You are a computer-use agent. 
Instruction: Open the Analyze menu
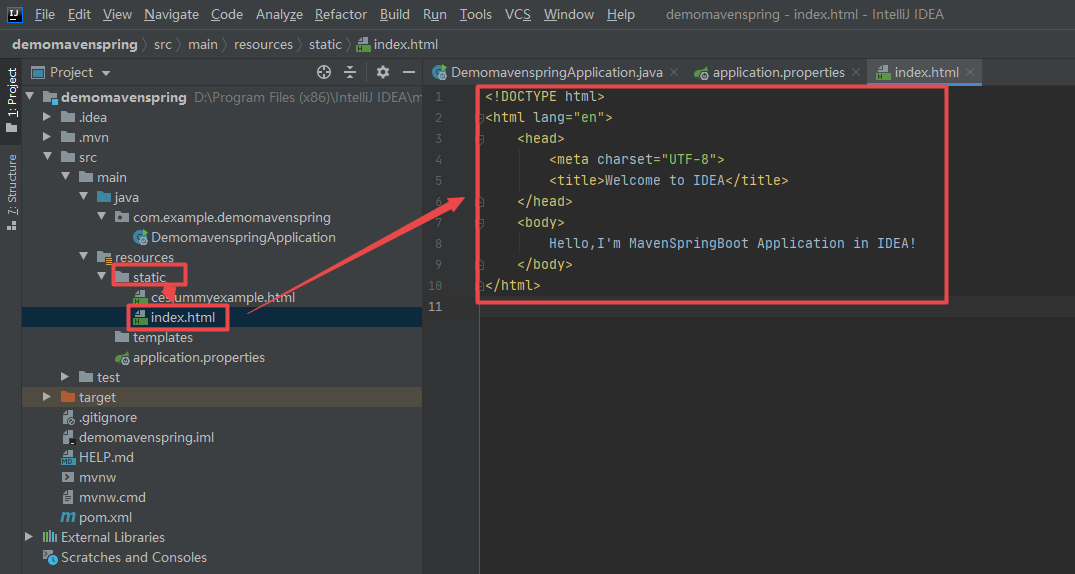click(x=279, y=14)
